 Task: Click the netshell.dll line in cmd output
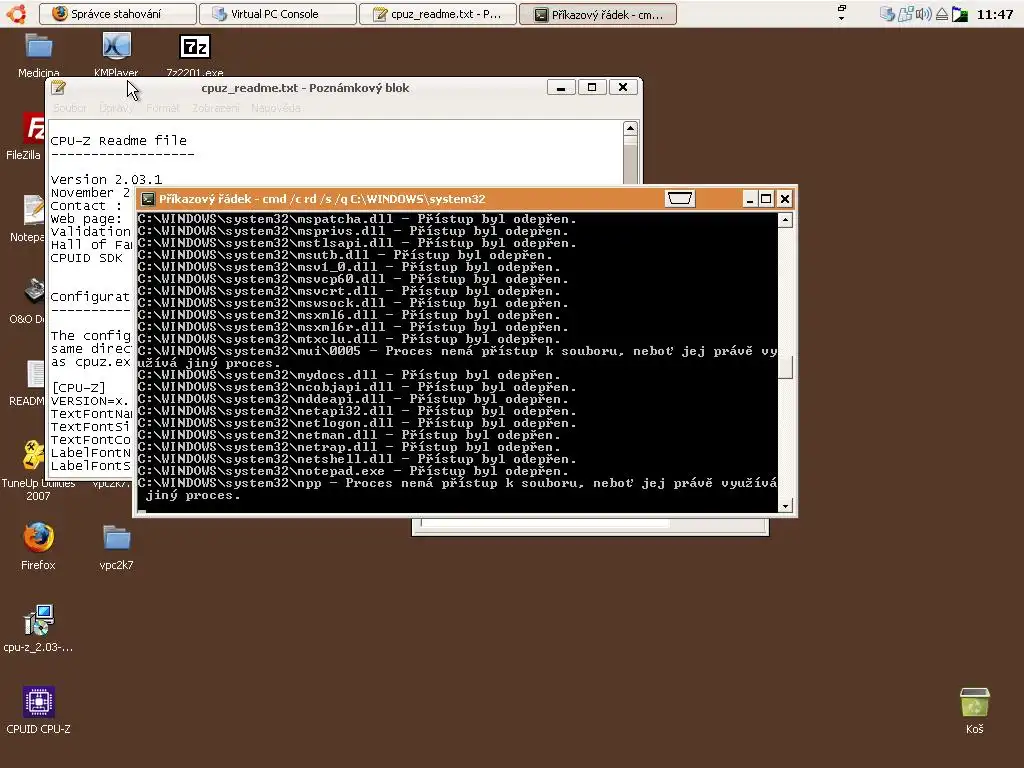pos(357,459)
